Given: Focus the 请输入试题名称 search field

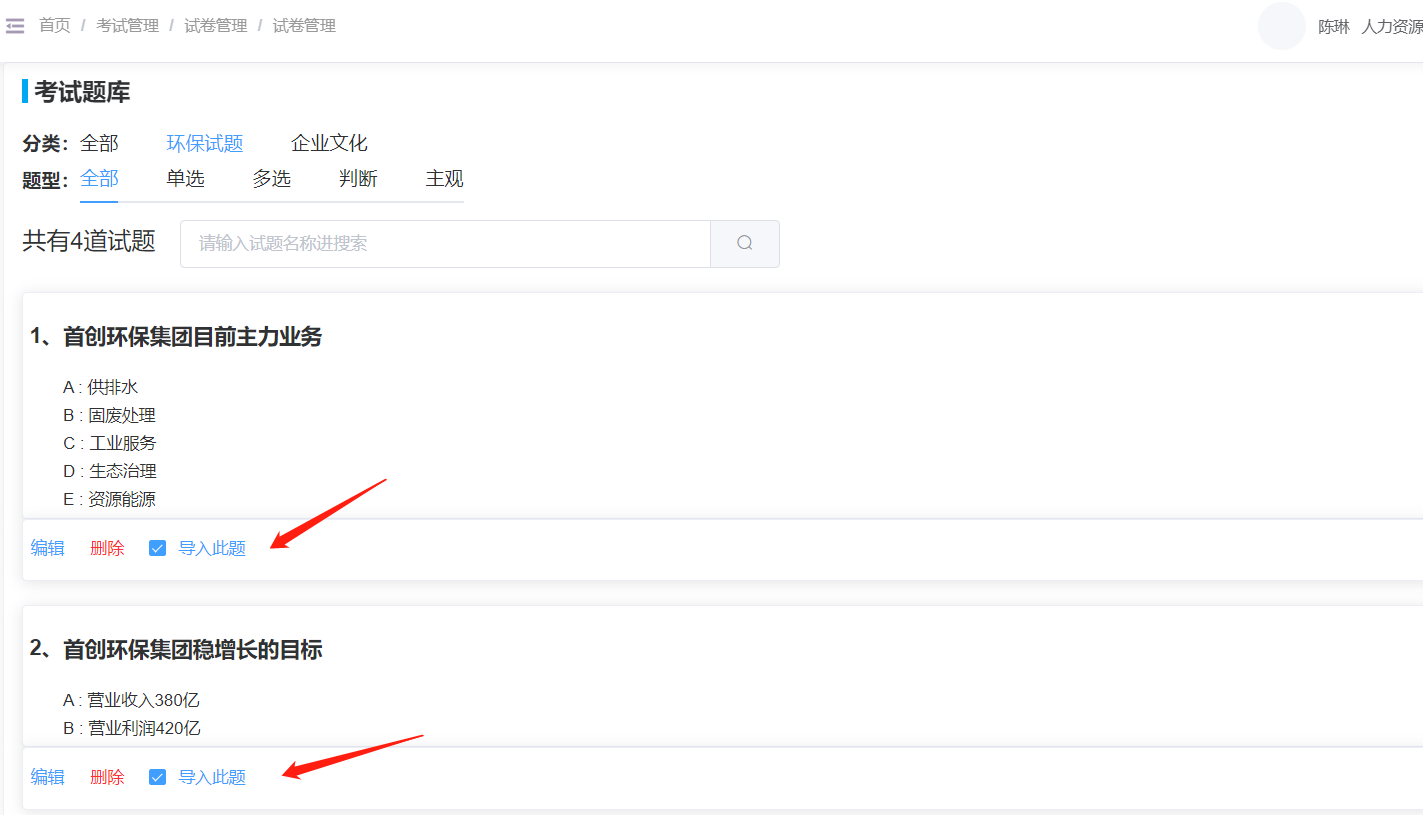Looking at the screenshot, I should pyautogui.click(x=445, y=243).
